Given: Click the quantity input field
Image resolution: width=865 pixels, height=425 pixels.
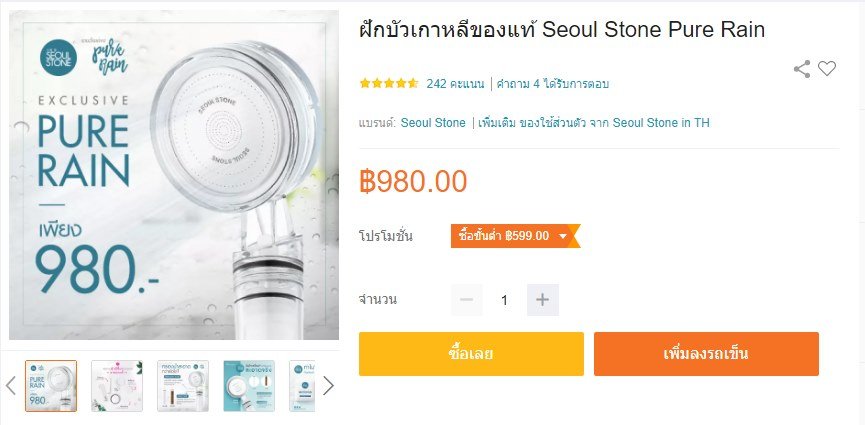Looking at the screenshot, I should pos(504,299).
